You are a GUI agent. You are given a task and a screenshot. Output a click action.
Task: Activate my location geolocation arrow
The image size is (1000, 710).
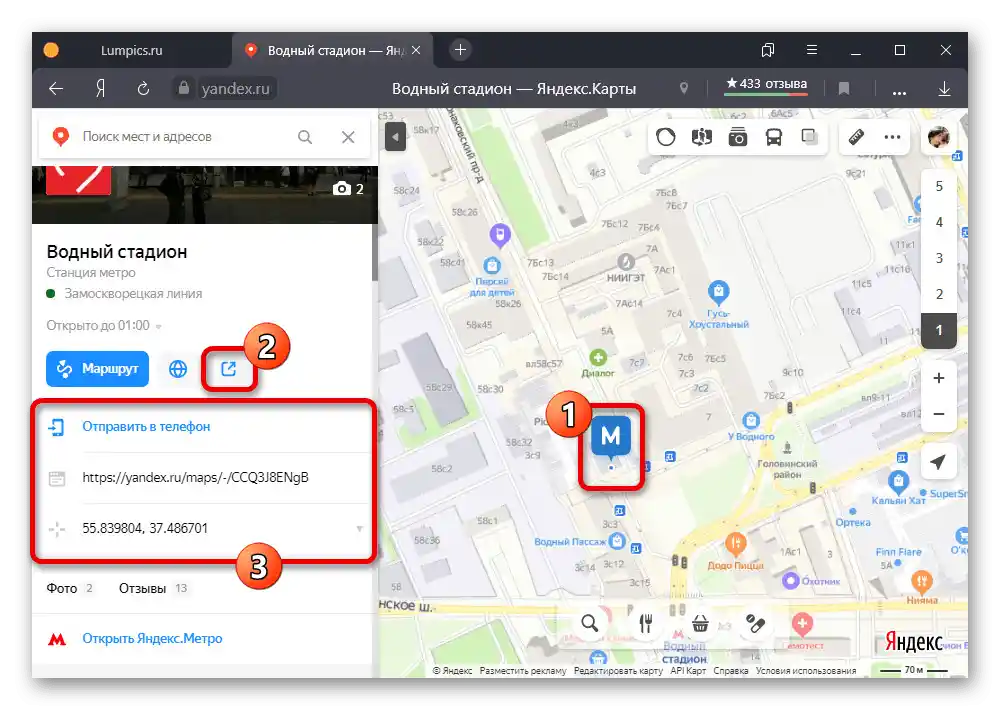point(938,462)
